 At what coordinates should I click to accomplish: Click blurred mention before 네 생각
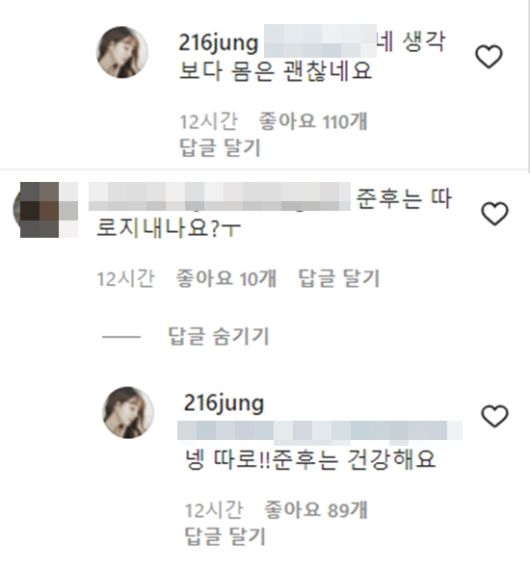coord(320,41)
